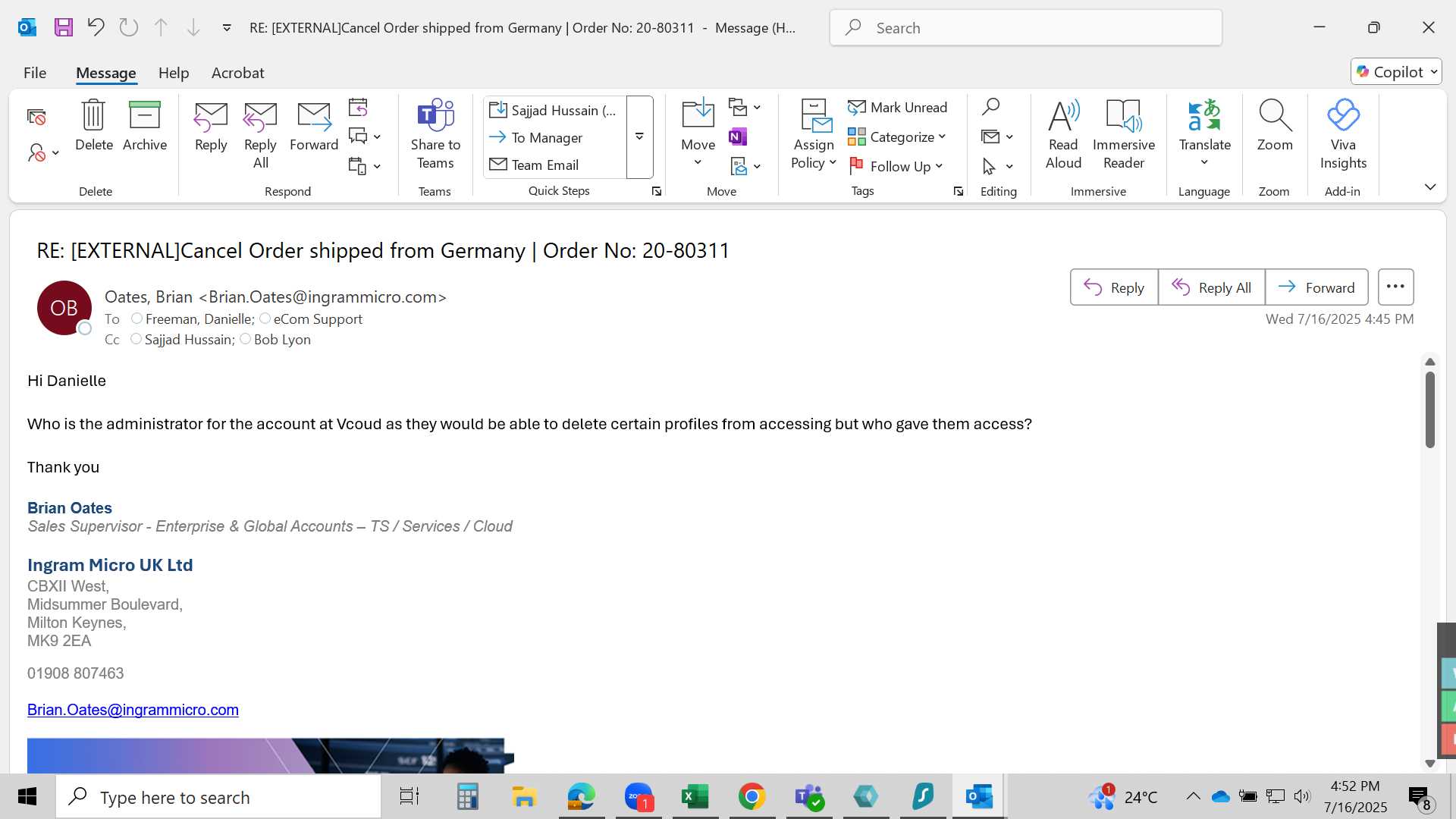This screenshot has height=819, width=1456.
Task: Go to next item with down arrow
Action: (193, 28)
